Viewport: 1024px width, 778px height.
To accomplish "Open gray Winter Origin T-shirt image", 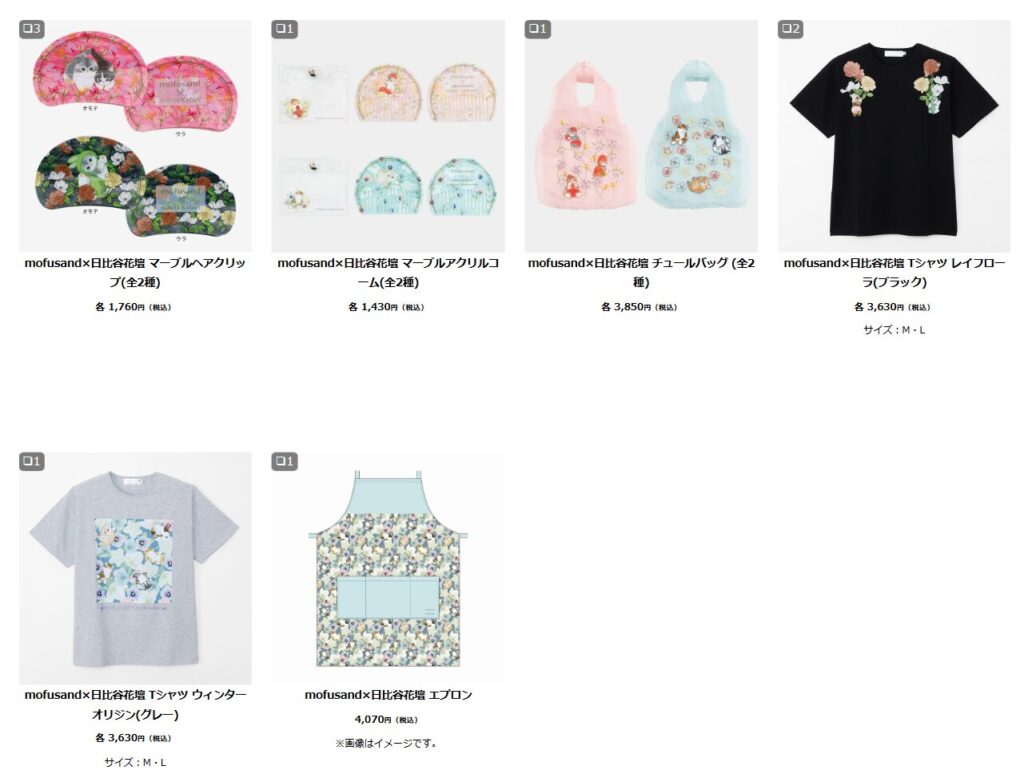I will 135,568.
